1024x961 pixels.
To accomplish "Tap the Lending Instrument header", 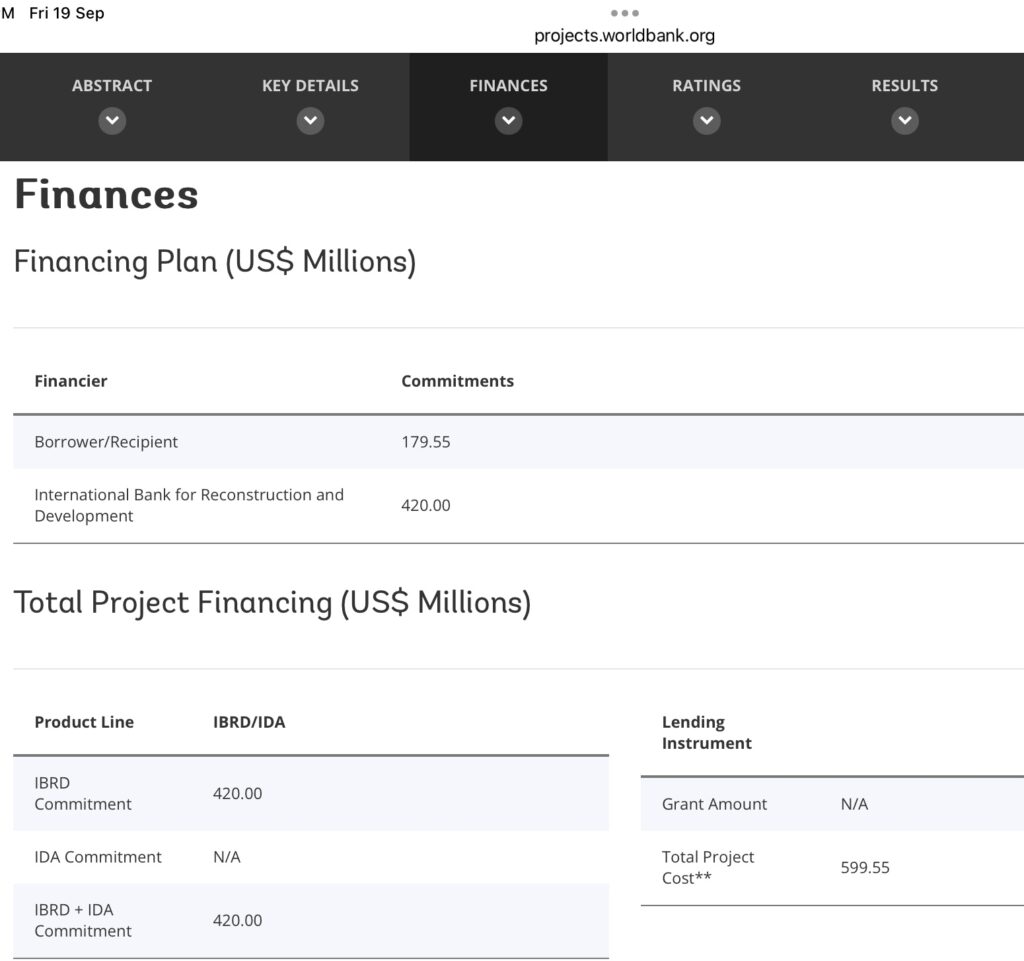I will click(x=706, y=733).
